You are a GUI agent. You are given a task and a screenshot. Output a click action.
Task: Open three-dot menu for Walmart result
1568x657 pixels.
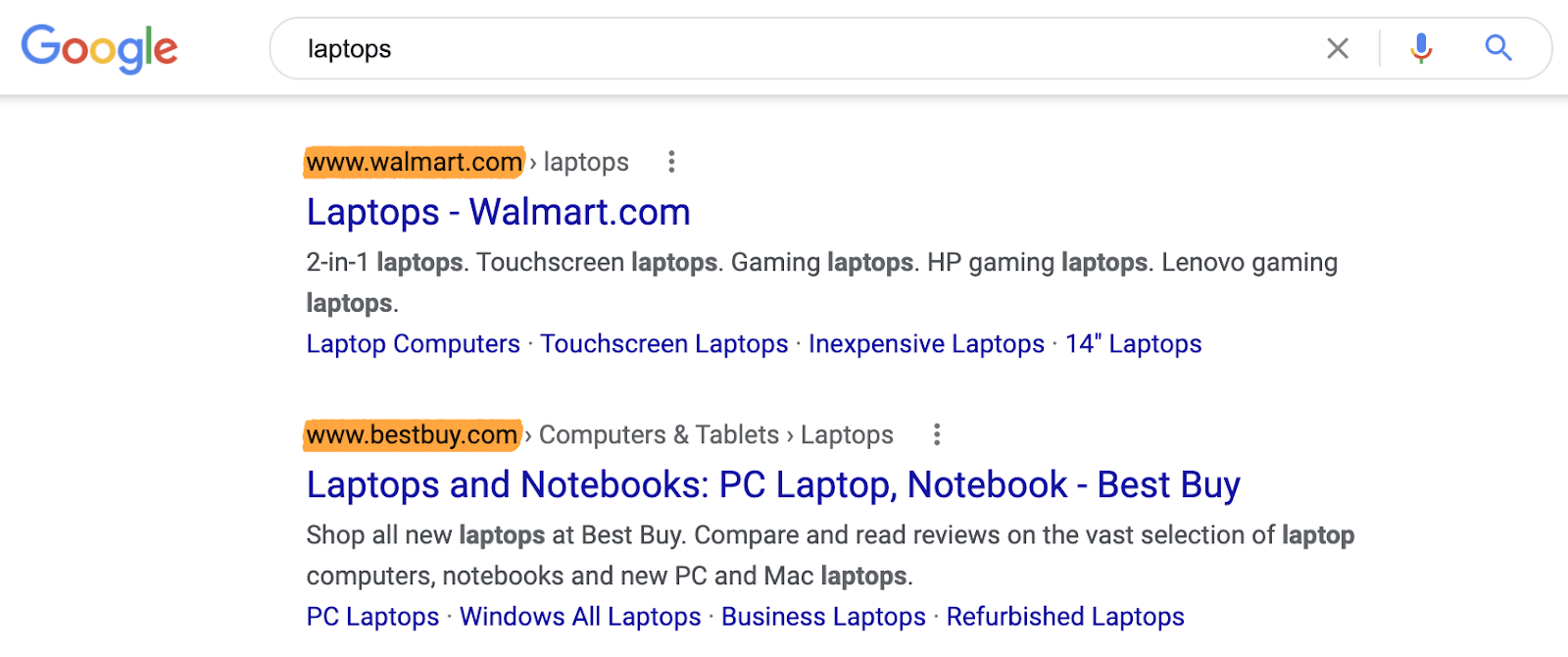pos(671,162)
